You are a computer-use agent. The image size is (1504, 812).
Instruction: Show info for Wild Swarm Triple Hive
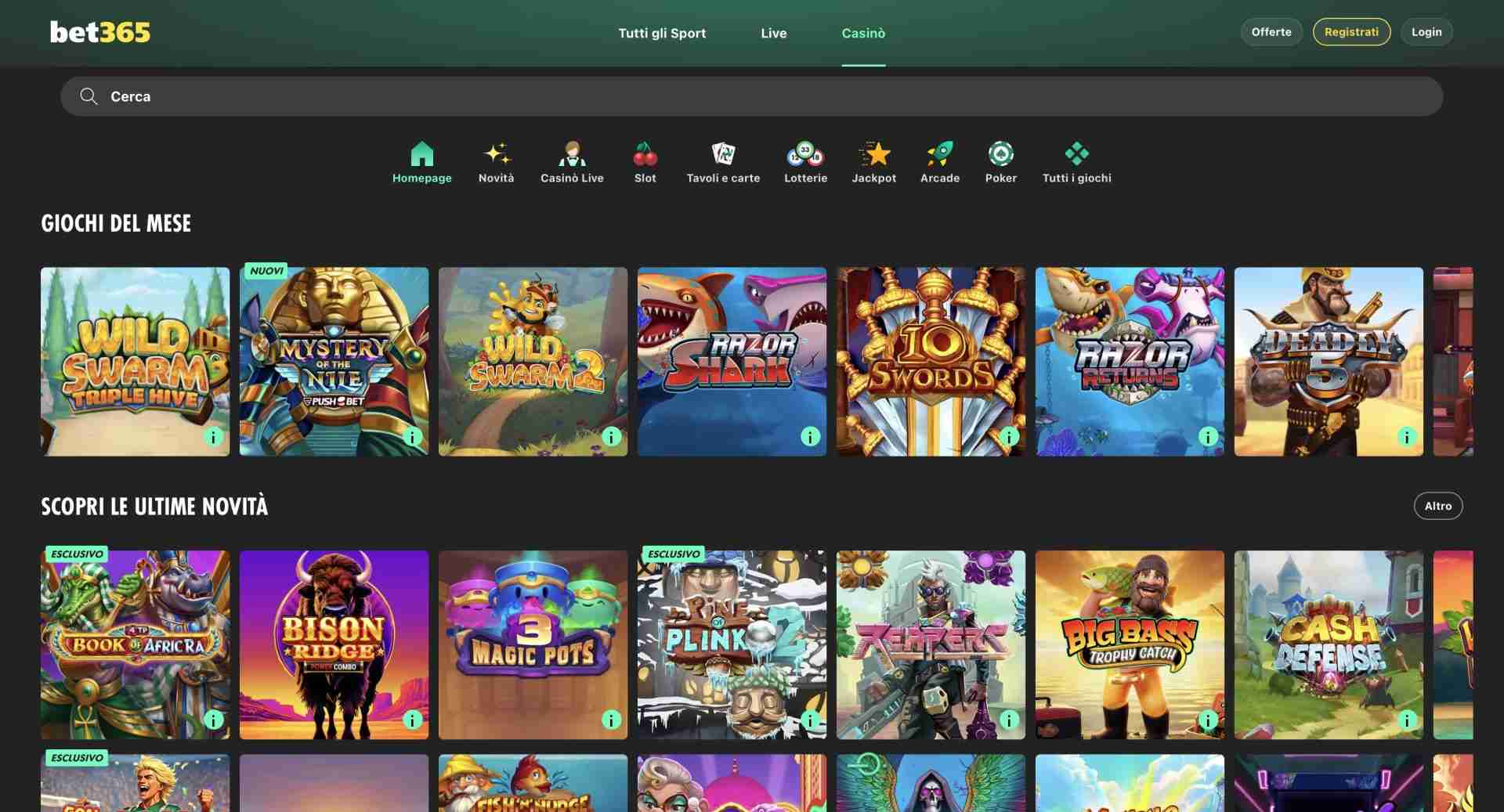tap(214, 437)
